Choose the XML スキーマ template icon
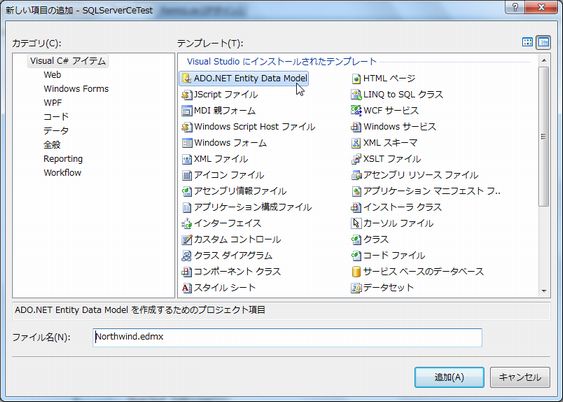The width and height of the screenshot is (563, 402). point(356,143)
